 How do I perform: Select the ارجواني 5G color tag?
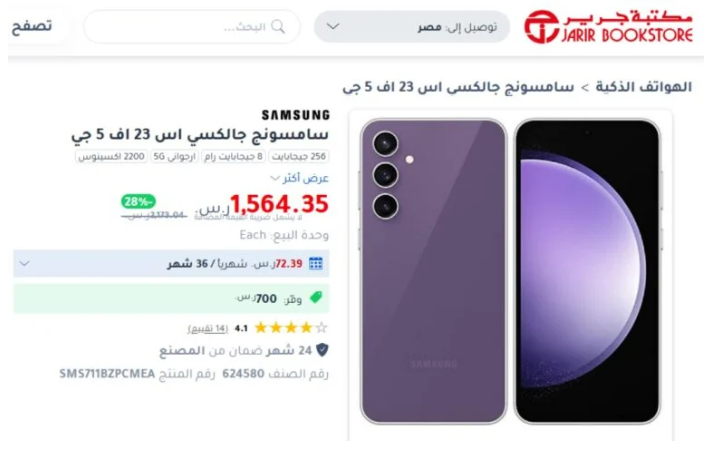click(175, 156)
